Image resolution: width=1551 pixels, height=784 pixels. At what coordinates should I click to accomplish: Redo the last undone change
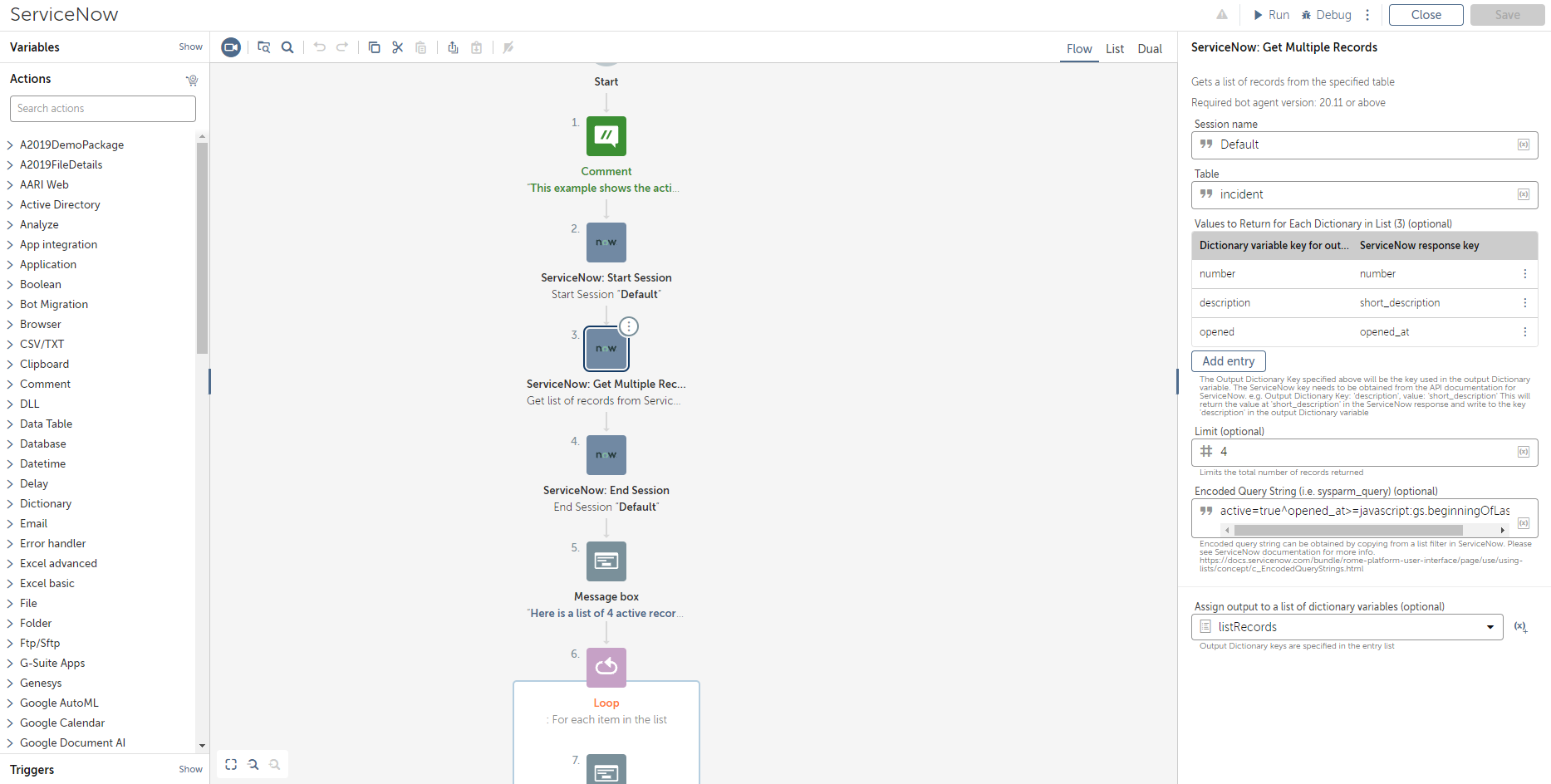342,47
